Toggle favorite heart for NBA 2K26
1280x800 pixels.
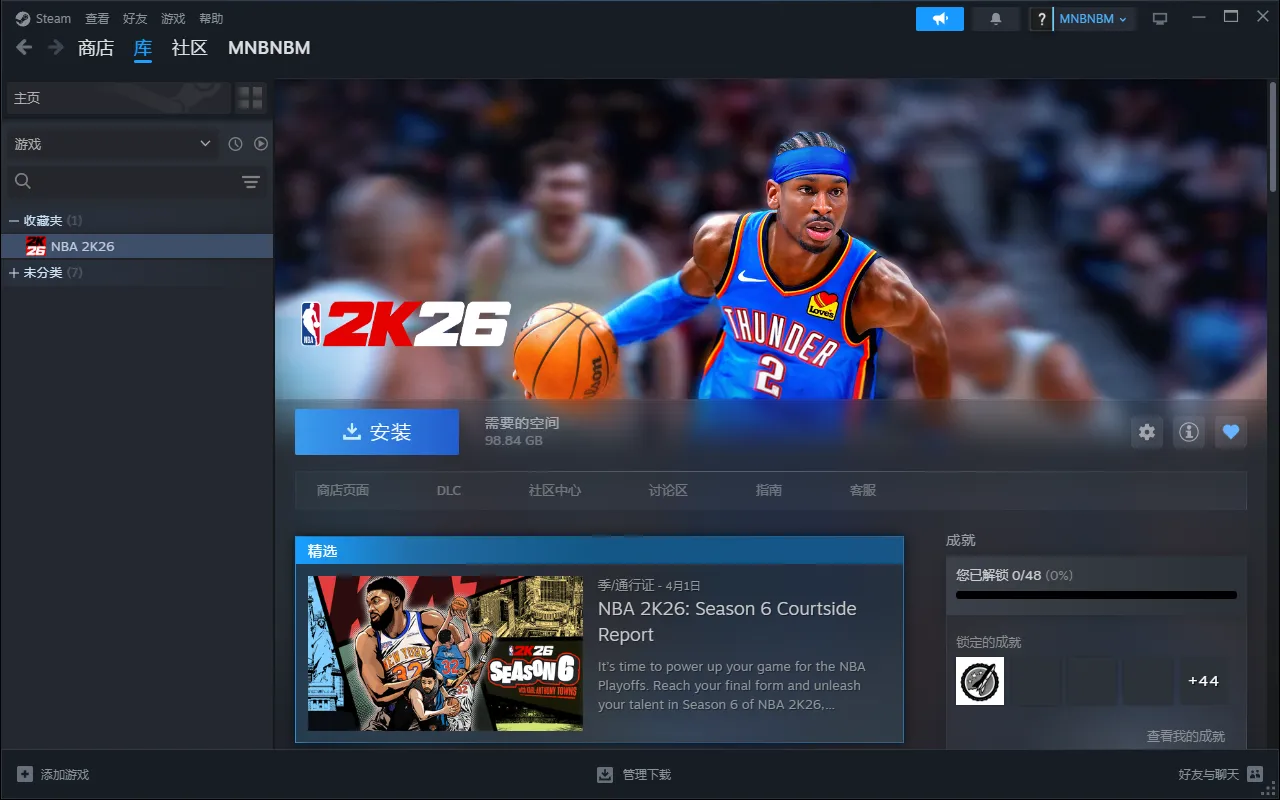tap(1231, 432)
